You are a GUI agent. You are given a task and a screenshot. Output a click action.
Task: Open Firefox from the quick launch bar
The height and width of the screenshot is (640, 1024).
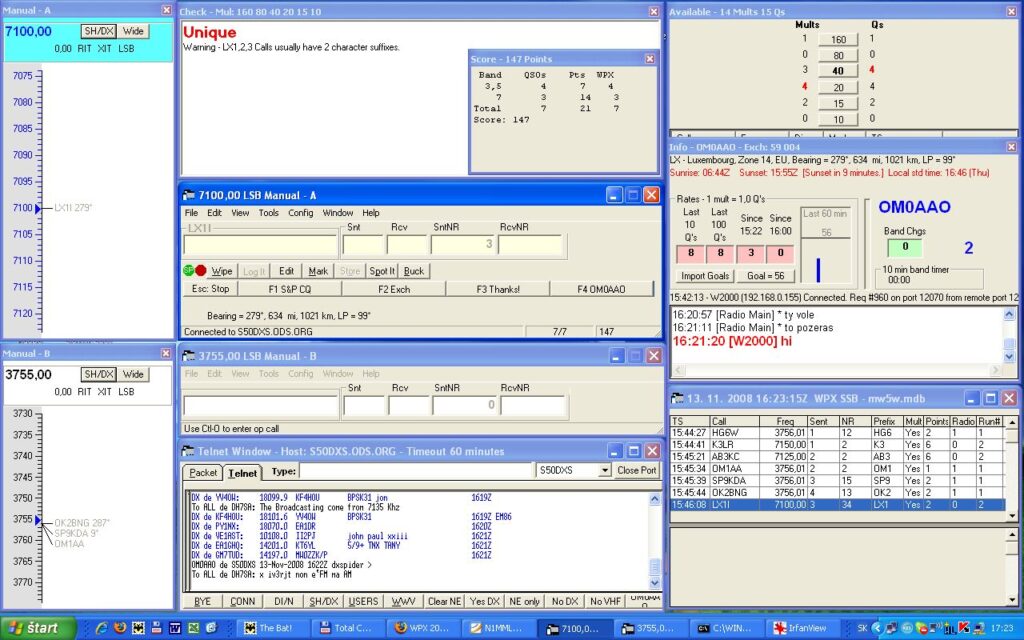[x=119, y=628]
